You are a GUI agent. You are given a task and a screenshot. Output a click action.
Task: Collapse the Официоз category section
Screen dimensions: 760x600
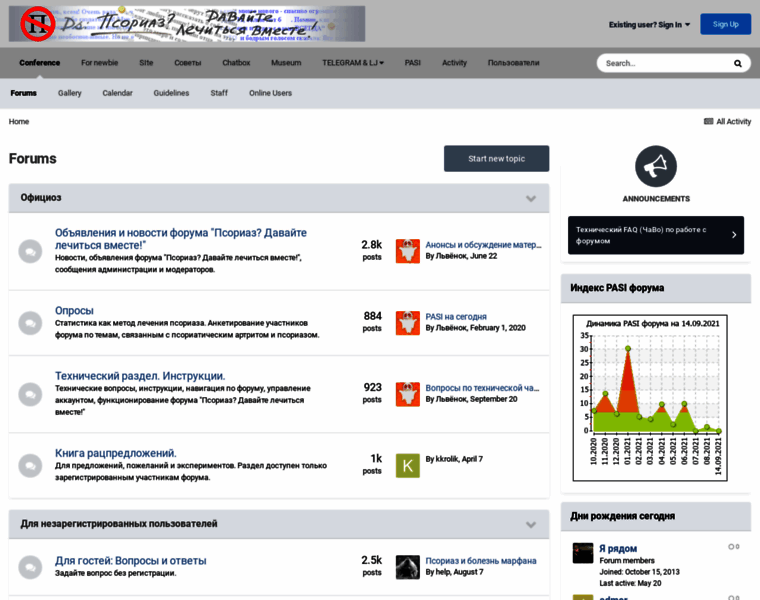coord(531,198)
